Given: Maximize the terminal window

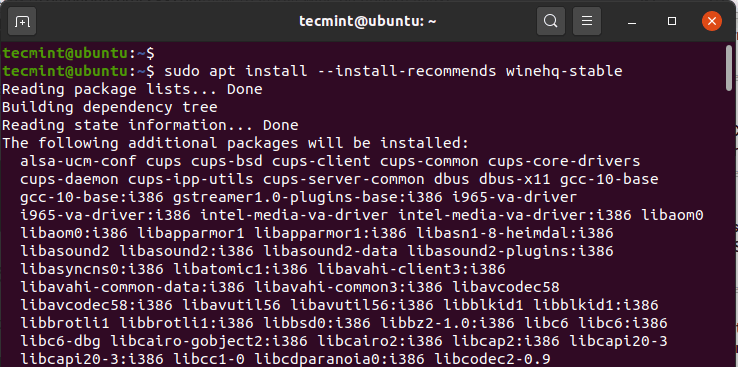Looking at the screenshot, I should [x=672, y=21].
